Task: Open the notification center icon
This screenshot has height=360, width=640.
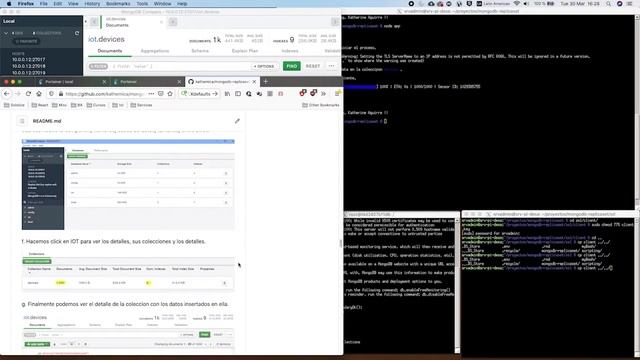Action: click(x=630, y=4)
